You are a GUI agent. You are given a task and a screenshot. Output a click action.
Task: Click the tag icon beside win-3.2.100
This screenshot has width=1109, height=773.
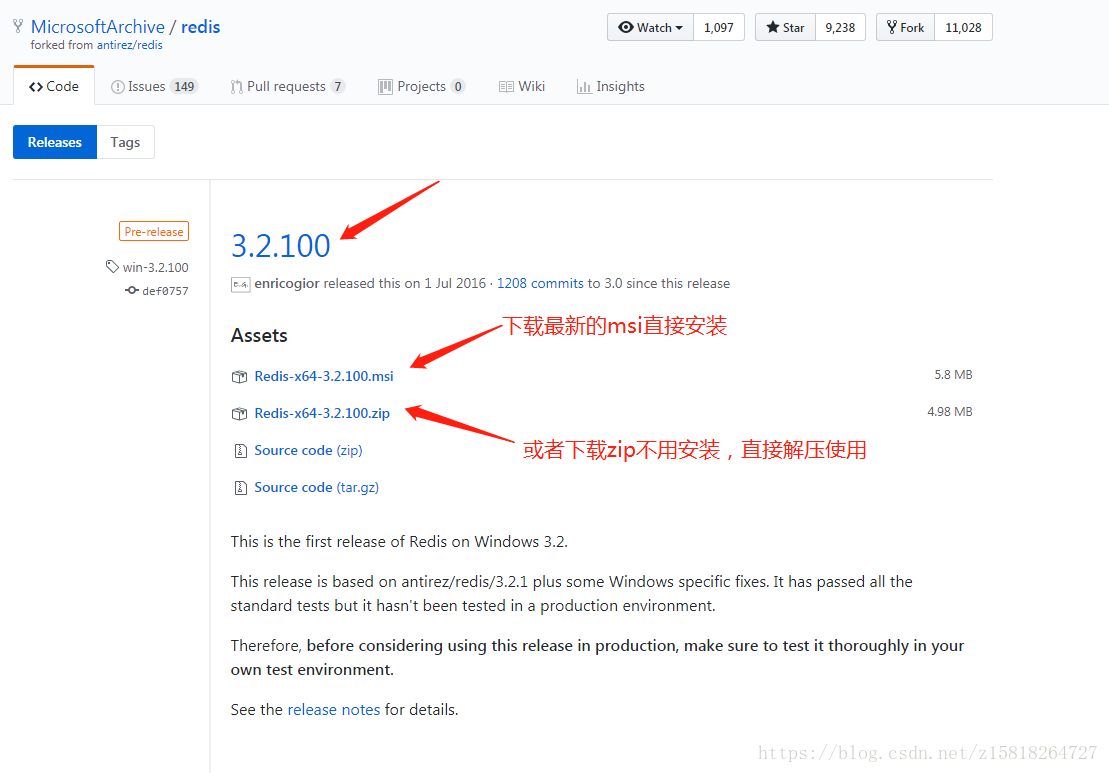112,266
